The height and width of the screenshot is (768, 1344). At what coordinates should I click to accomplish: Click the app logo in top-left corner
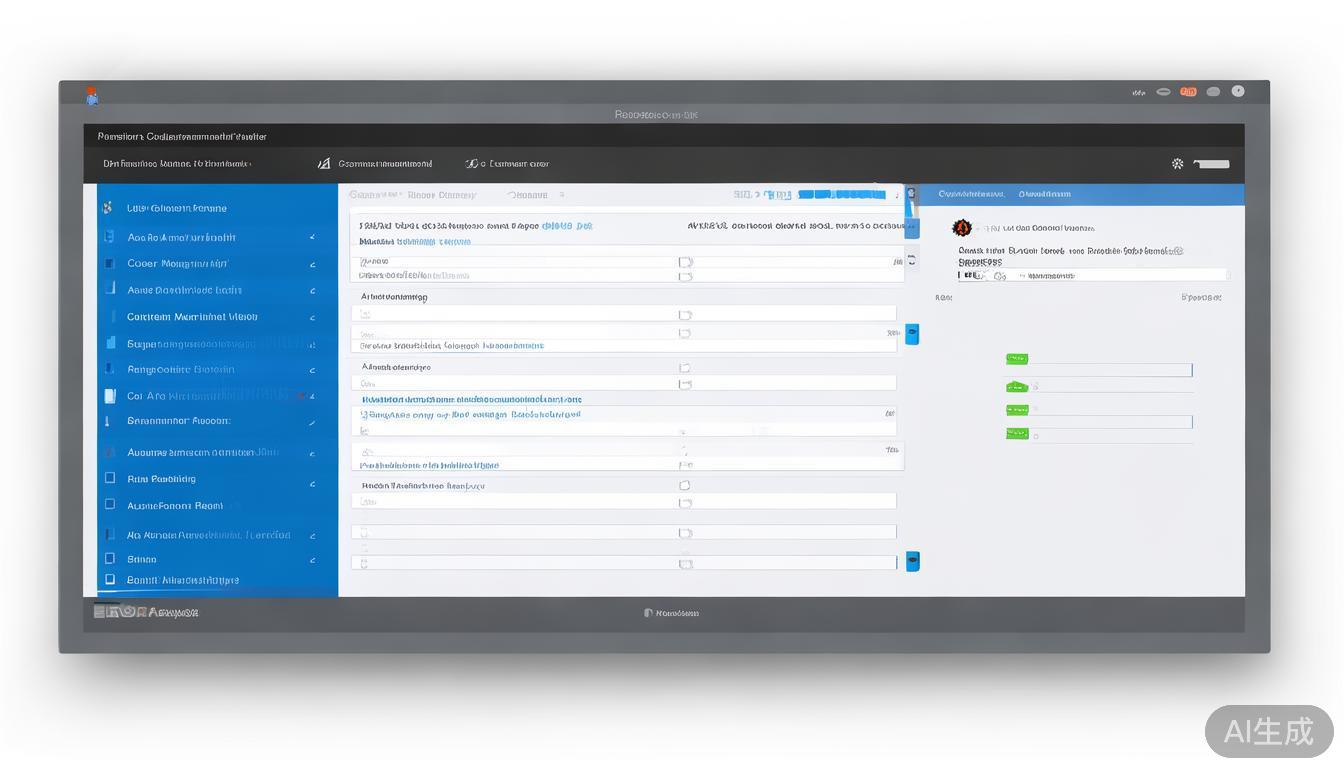[92, 95]
